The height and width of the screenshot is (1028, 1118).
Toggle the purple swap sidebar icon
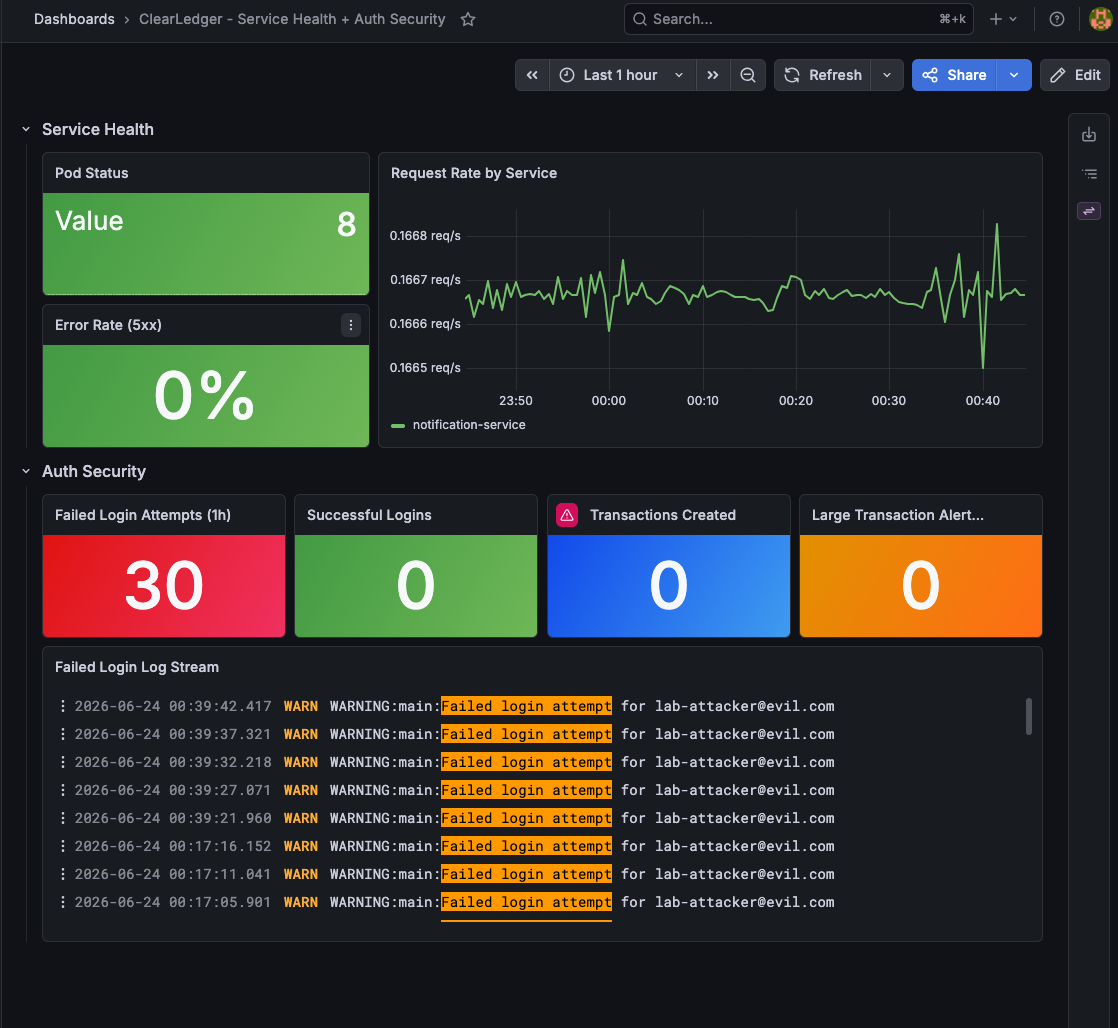pyautogui.click(x=1089, y=211)
